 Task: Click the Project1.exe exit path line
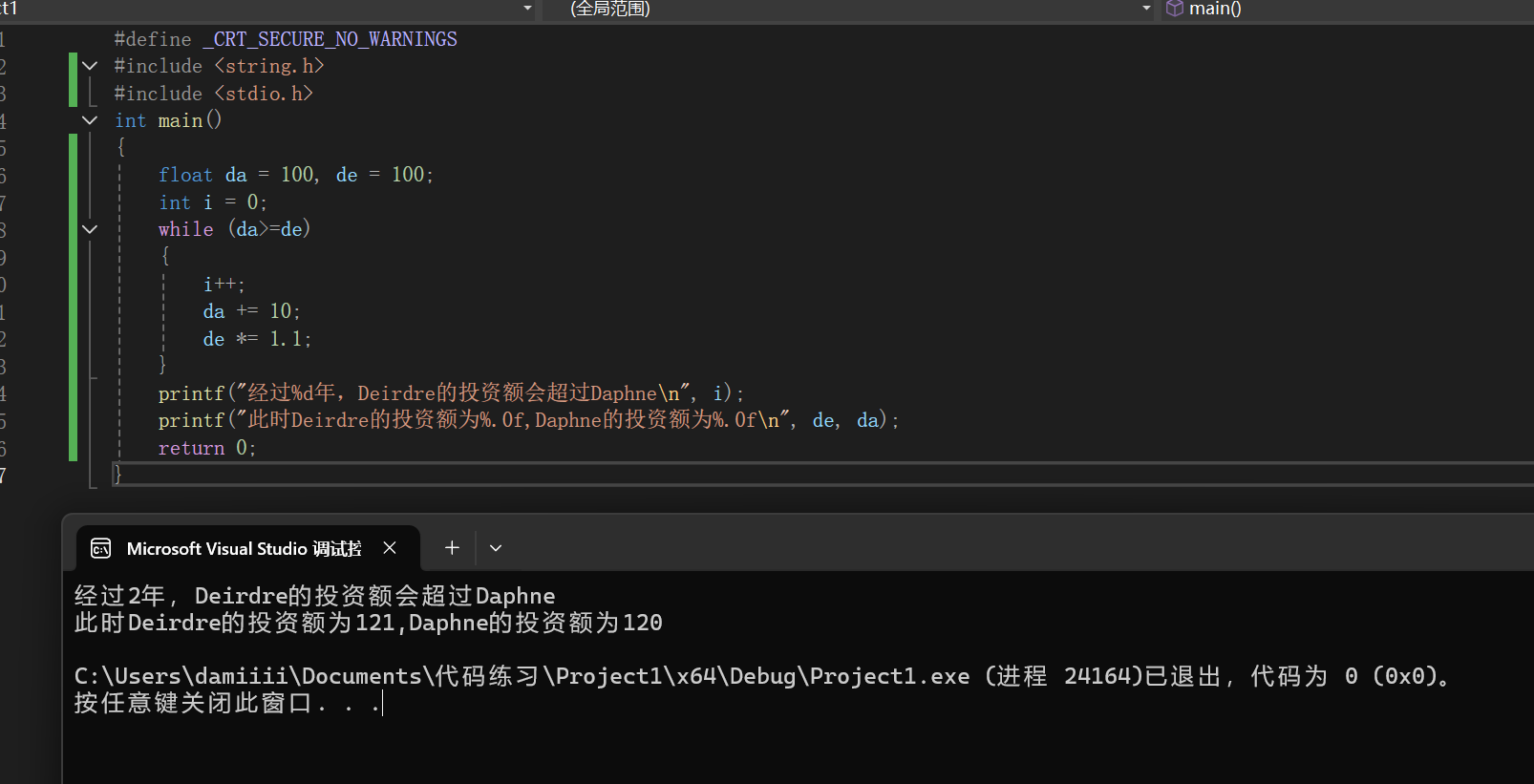coord(764,676)
